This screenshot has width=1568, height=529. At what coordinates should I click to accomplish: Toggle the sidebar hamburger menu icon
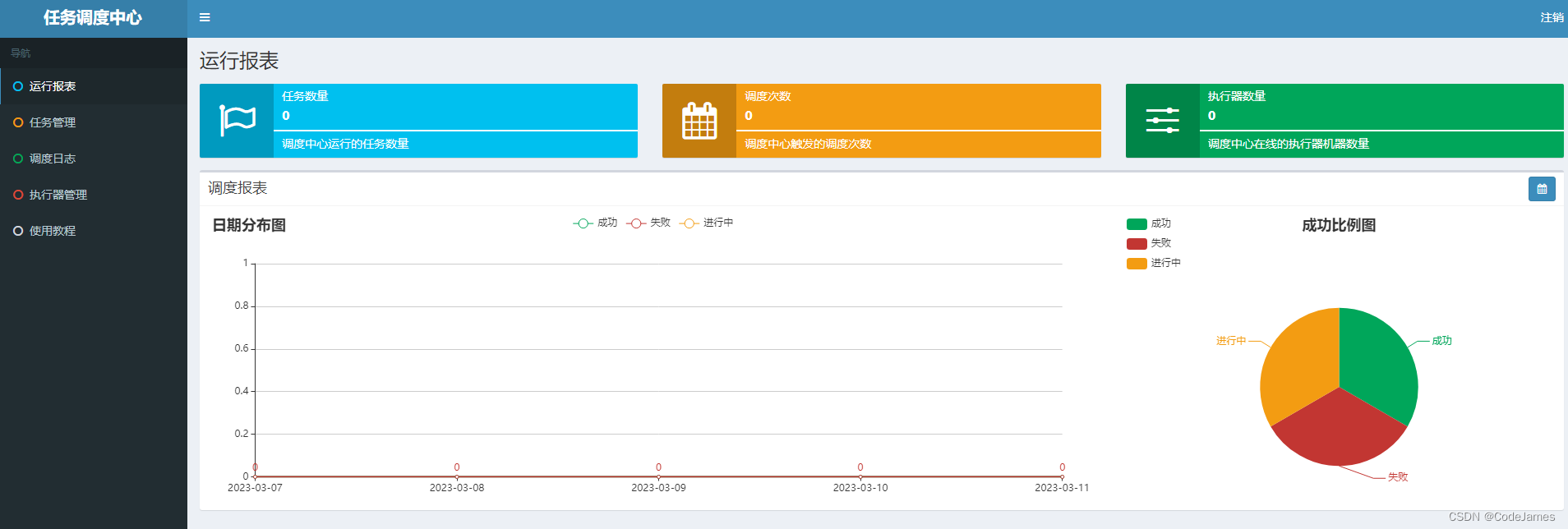pyautogui.click(x=205, y=17)
